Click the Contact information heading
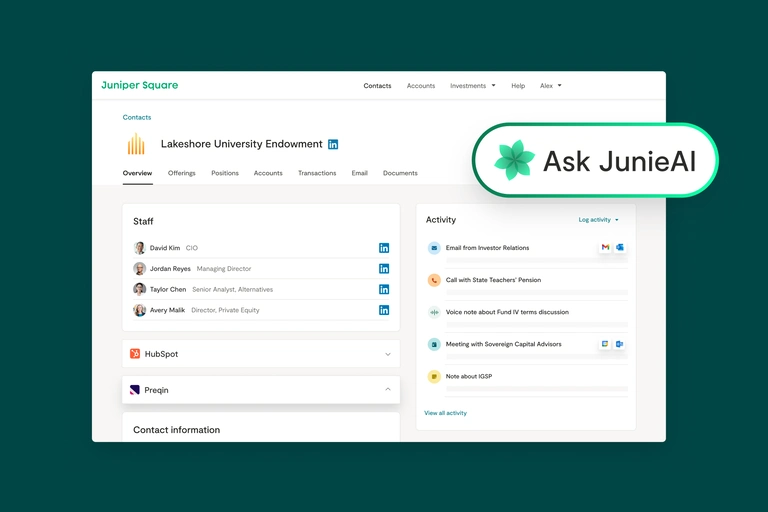 (176, 430)
